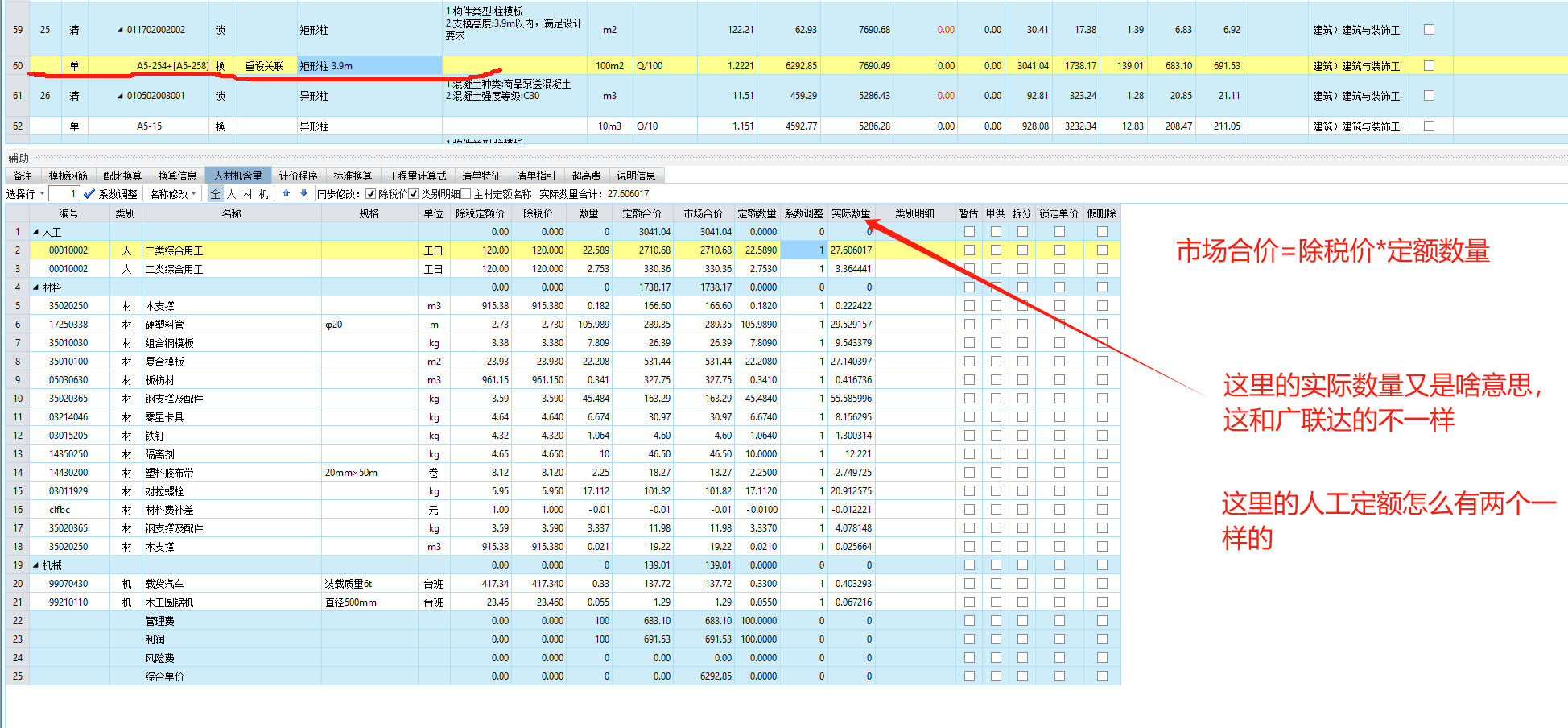Collapse the 人工 group
The height and width of the screenshot is (728, 1568).
click(35, 232)
